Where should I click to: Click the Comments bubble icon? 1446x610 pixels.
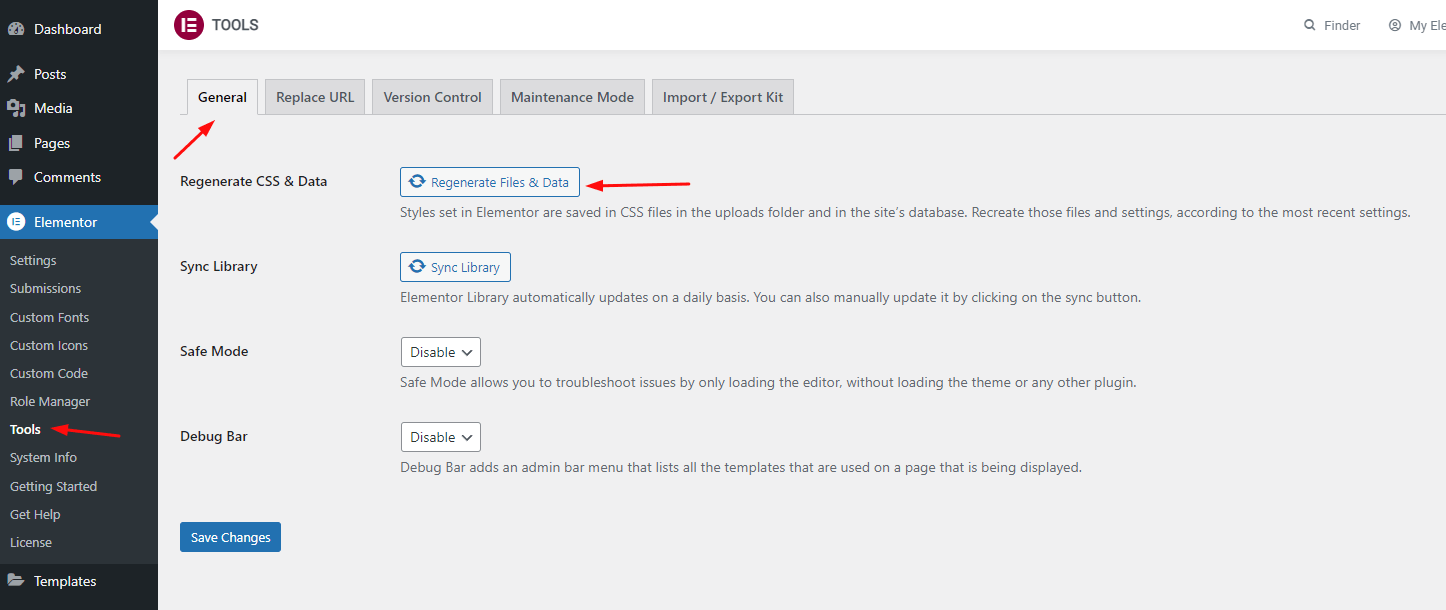click(x=16, y=177)
